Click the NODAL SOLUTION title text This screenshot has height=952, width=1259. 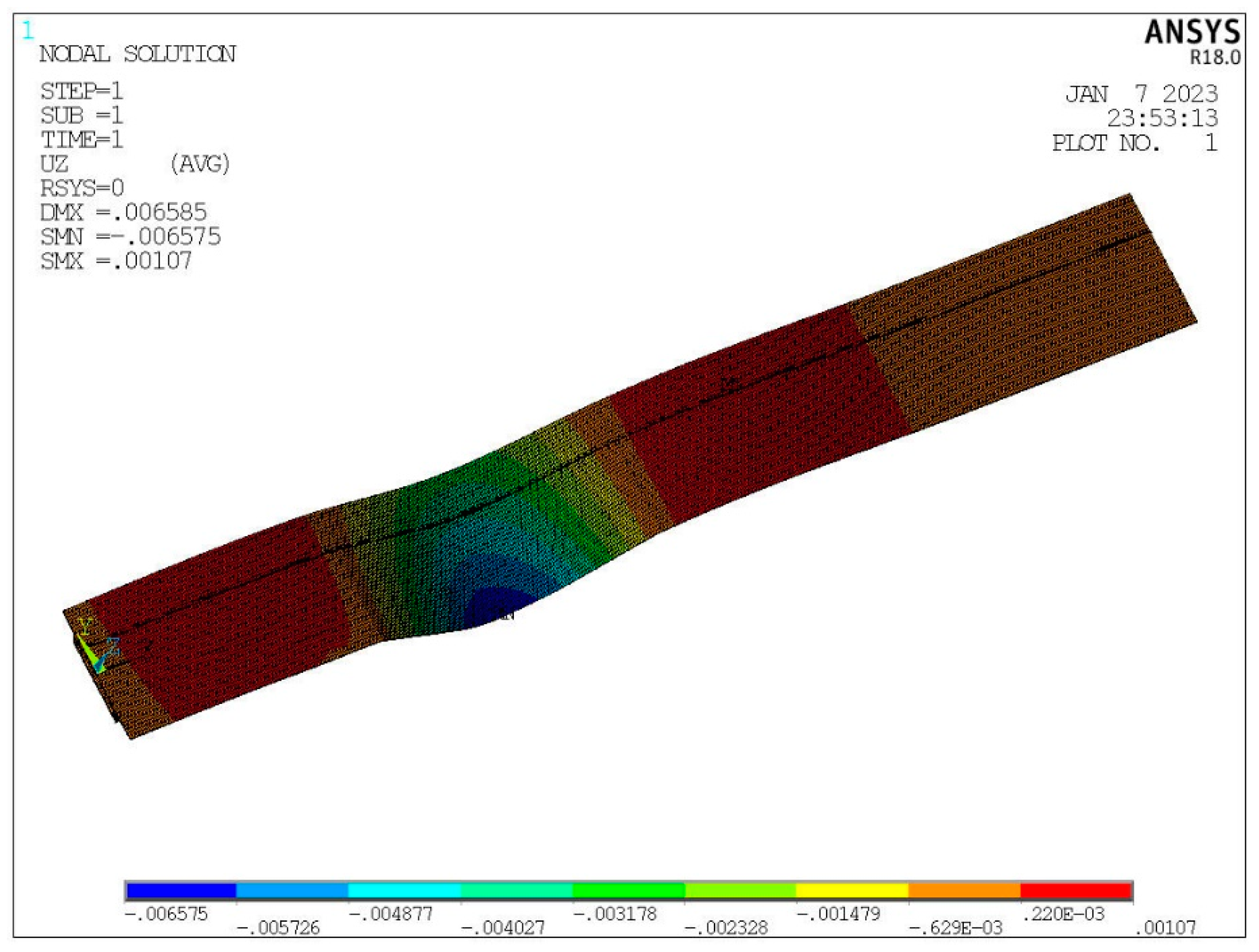point(137,55)
